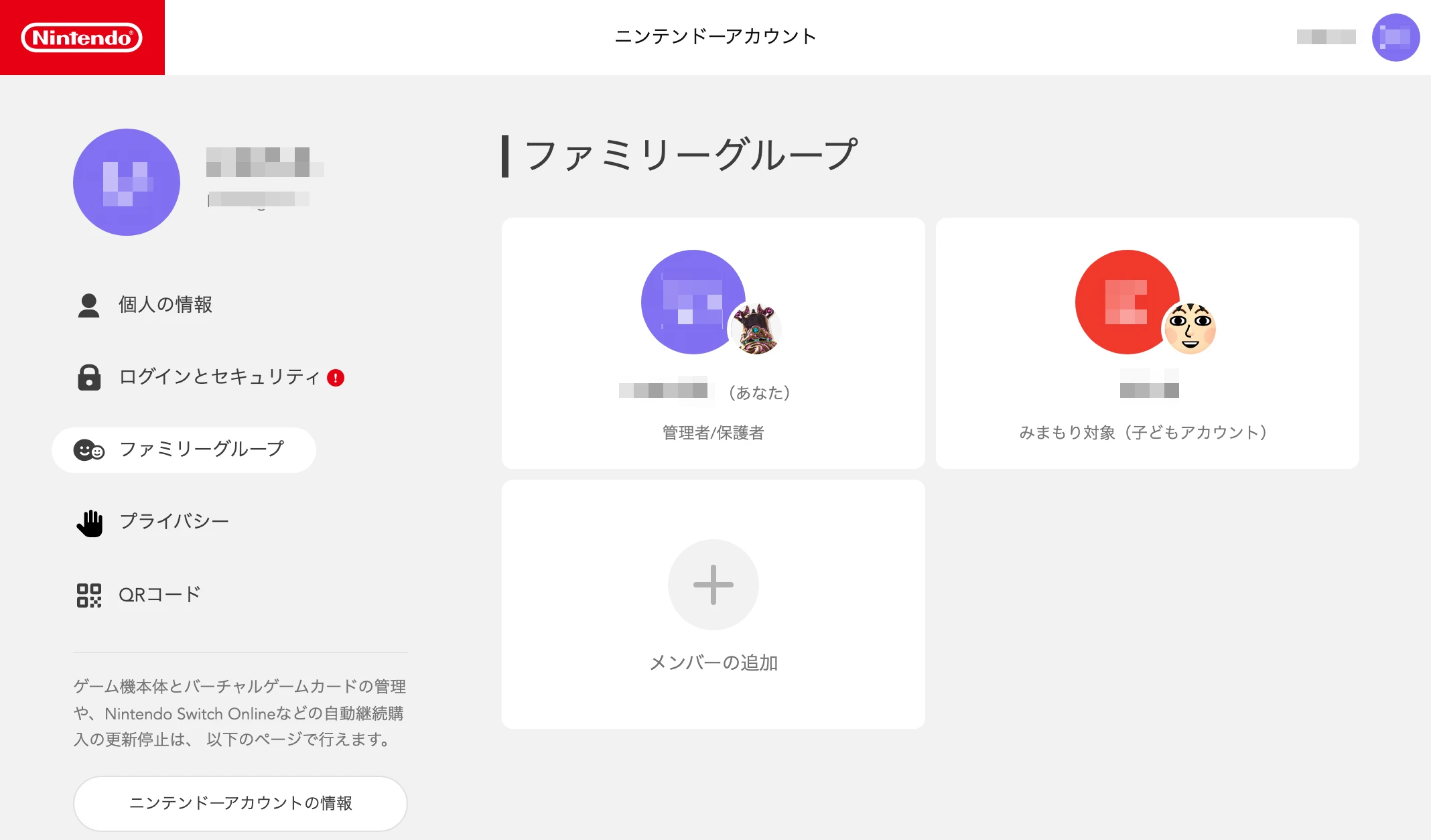
Task: Click the blurred name in the child account card
Action: [x=1150, y=383]
